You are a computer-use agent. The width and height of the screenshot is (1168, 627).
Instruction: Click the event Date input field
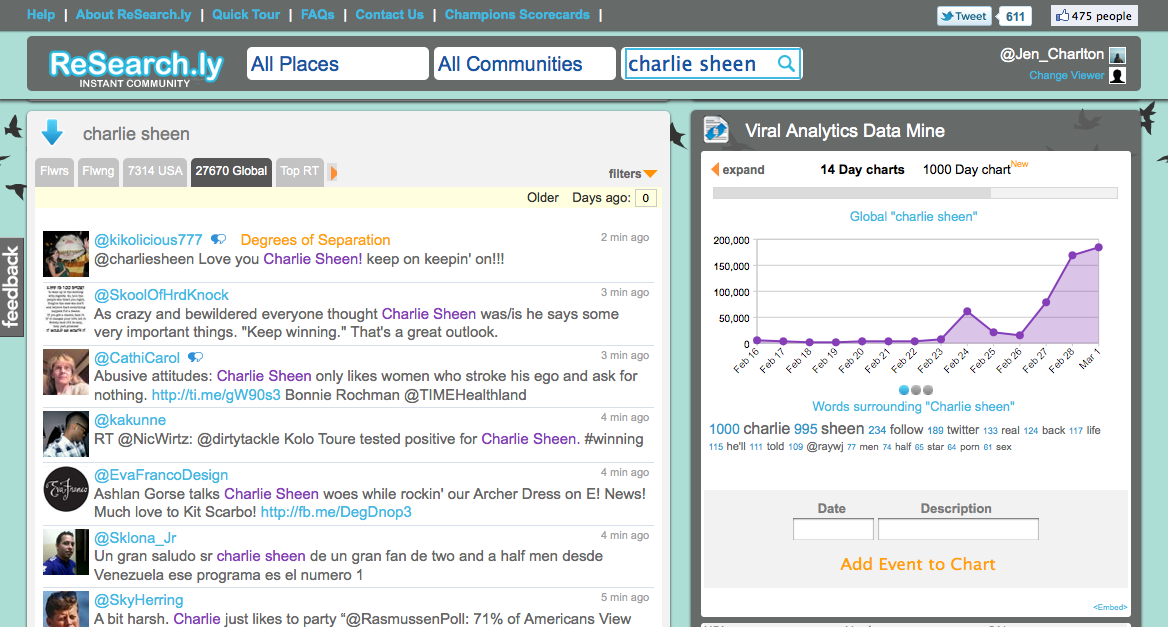click(x=833, y=529)
